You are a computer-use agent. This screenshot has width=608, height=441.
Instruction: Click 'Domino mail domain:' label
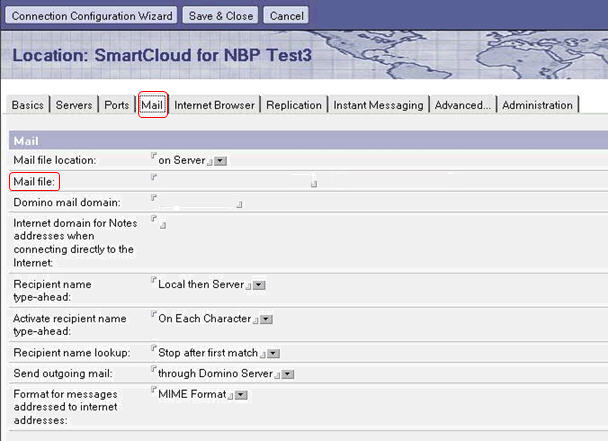[x=67, y=202]
